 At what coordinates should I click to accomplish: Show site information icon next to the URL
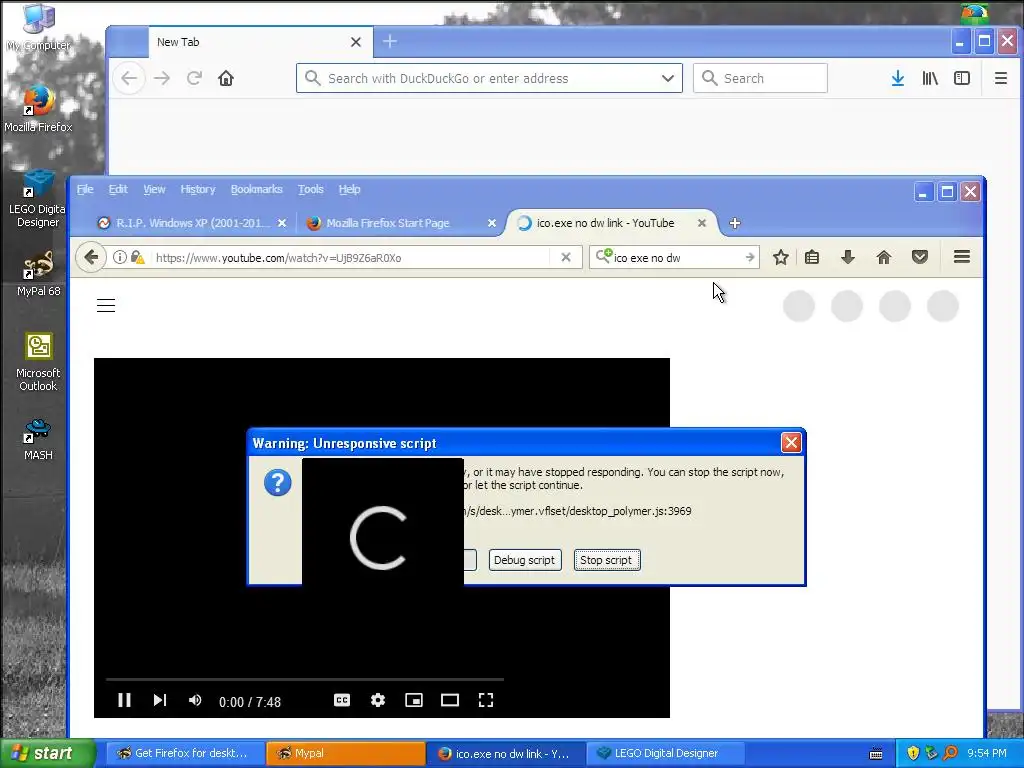coord(120,257)
